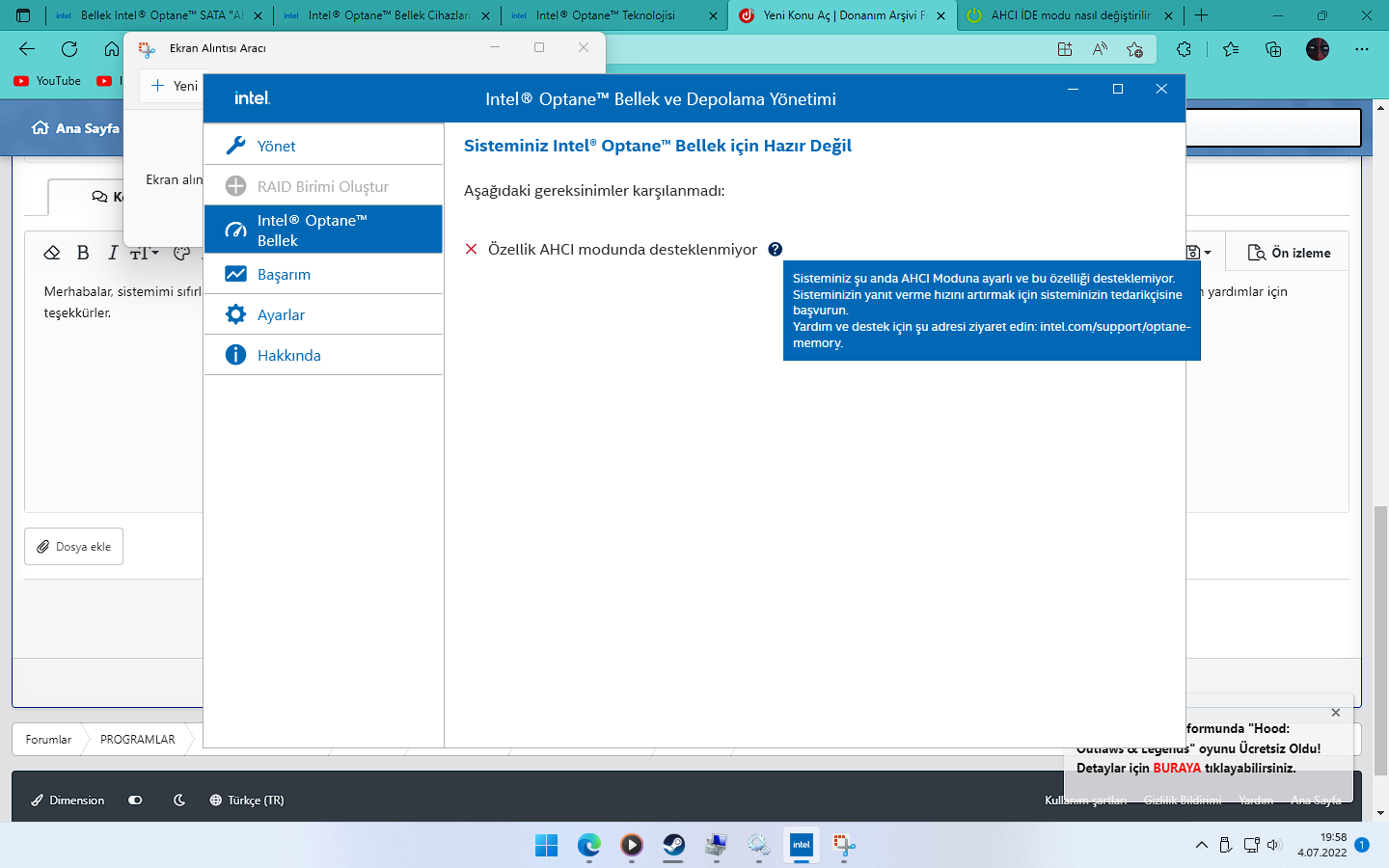Viewport: 1389px width, 868px height.
Task: Open the Türkçe (TR) language chooser
Action: pyautogui.click(x=247, y=800)
